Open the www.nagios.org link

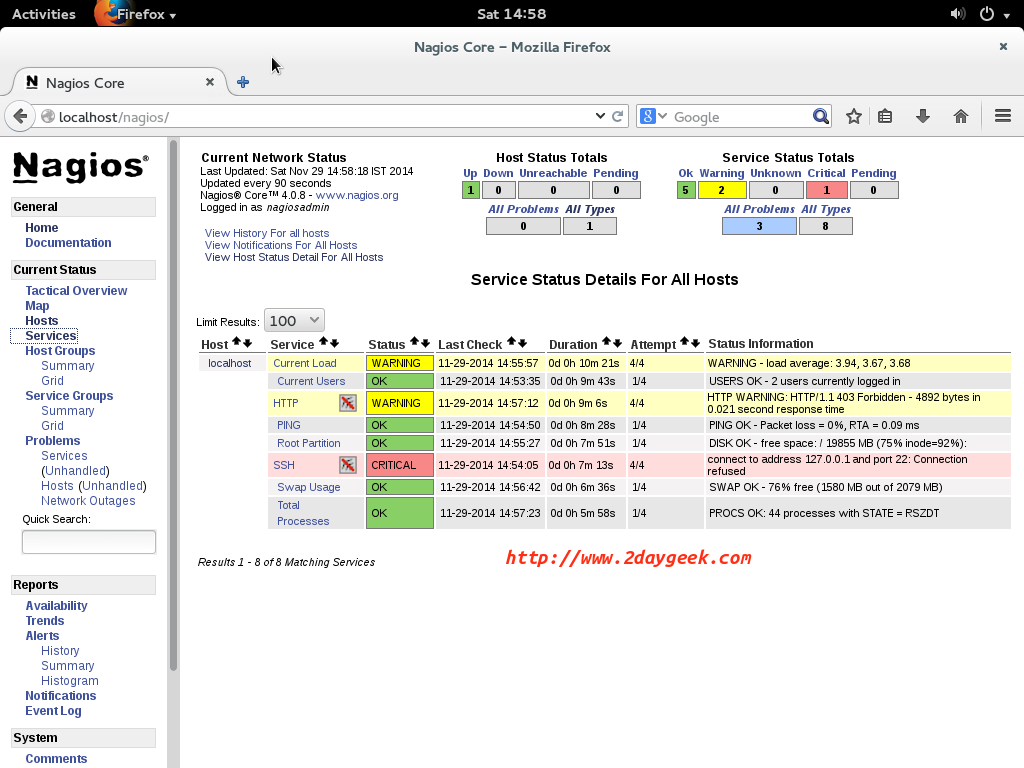(357, 195)
